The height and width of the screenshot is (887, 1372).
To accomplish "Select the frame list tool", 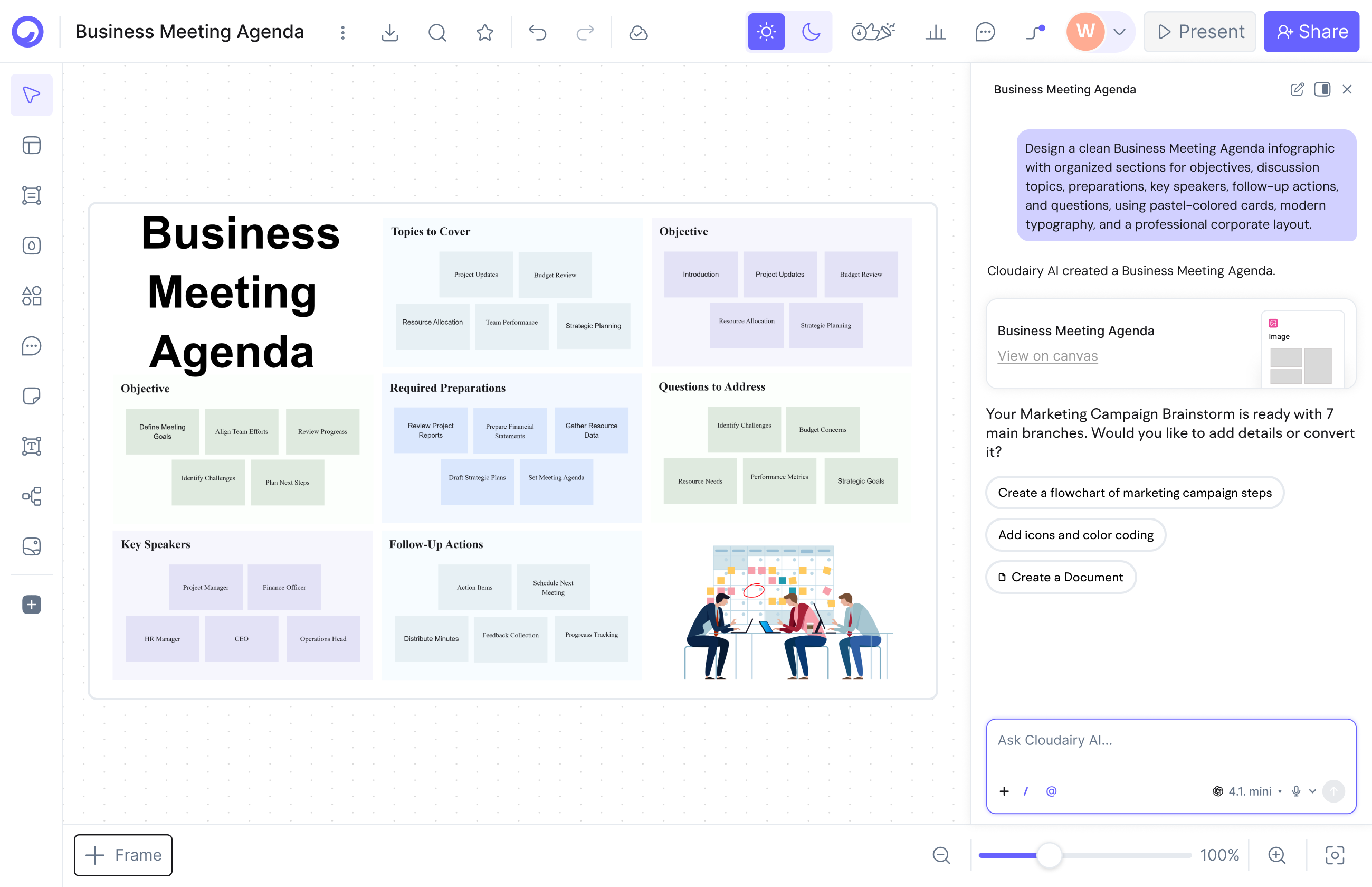I will pyautogui.click(x=32, y=195).
